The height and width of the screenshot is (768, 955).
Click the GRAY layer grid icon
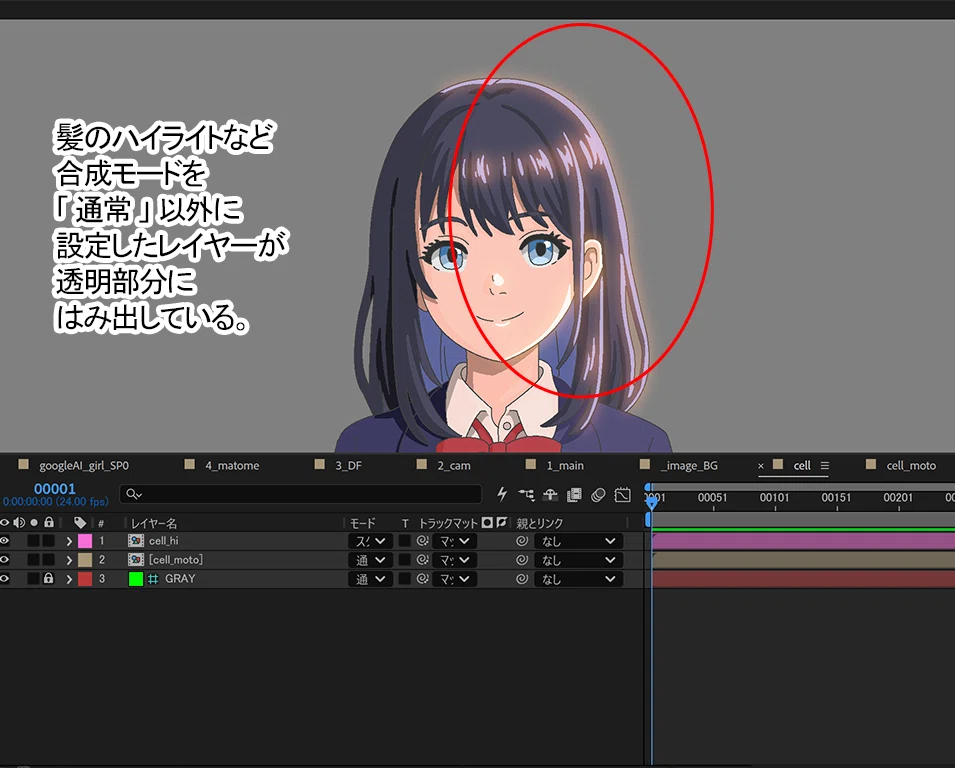point(153,579)
